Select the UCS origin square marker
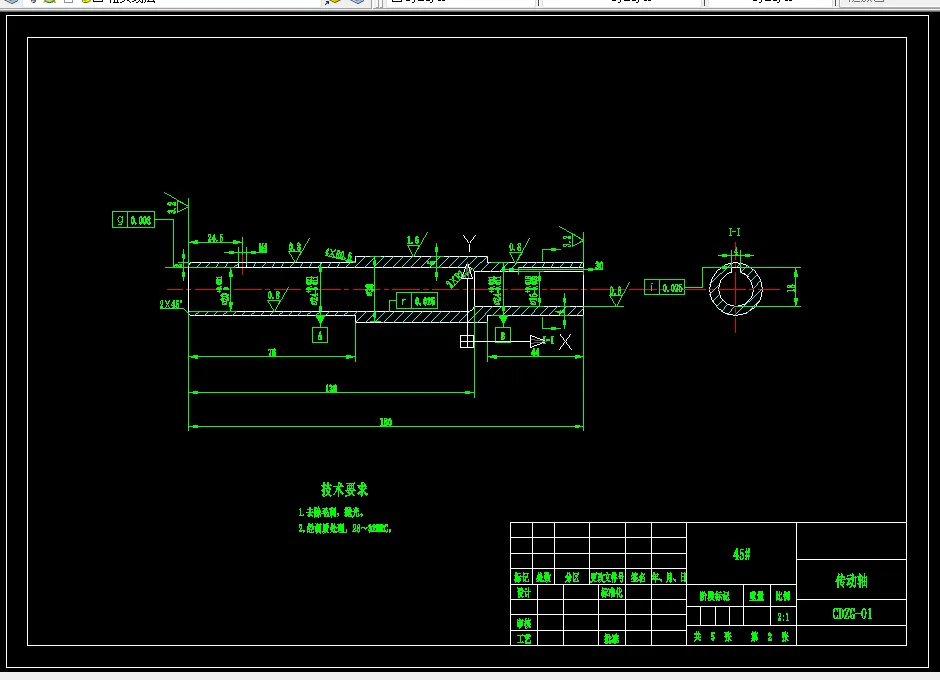This screenshot has width=940, height=680. 467,341
